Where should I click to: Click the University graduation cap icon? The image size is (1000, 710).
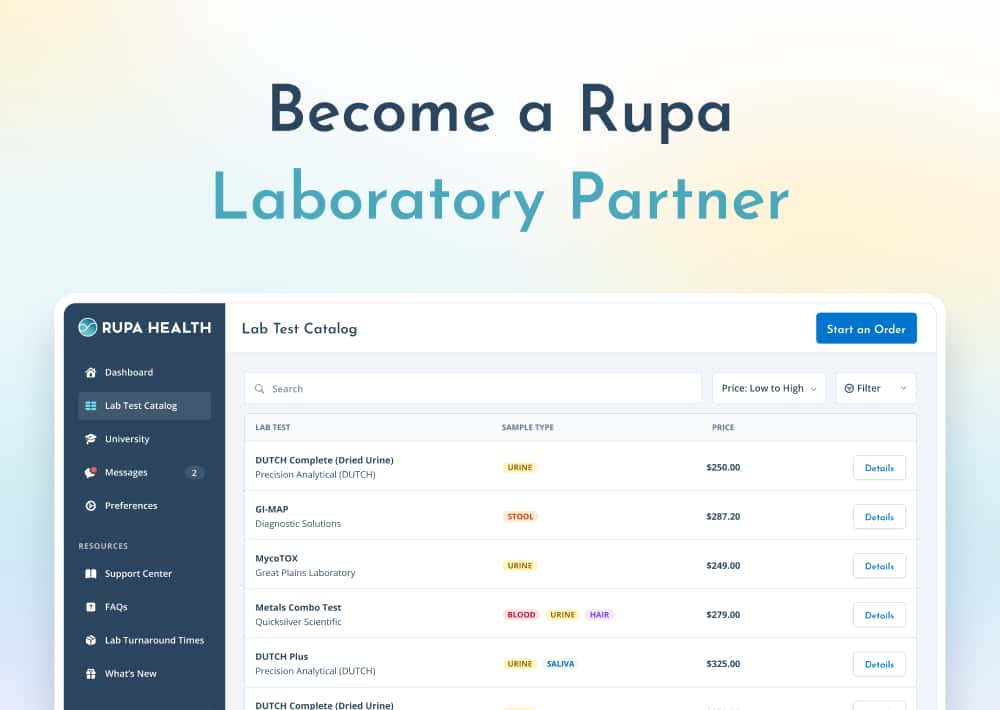click(x=90, y=438)
